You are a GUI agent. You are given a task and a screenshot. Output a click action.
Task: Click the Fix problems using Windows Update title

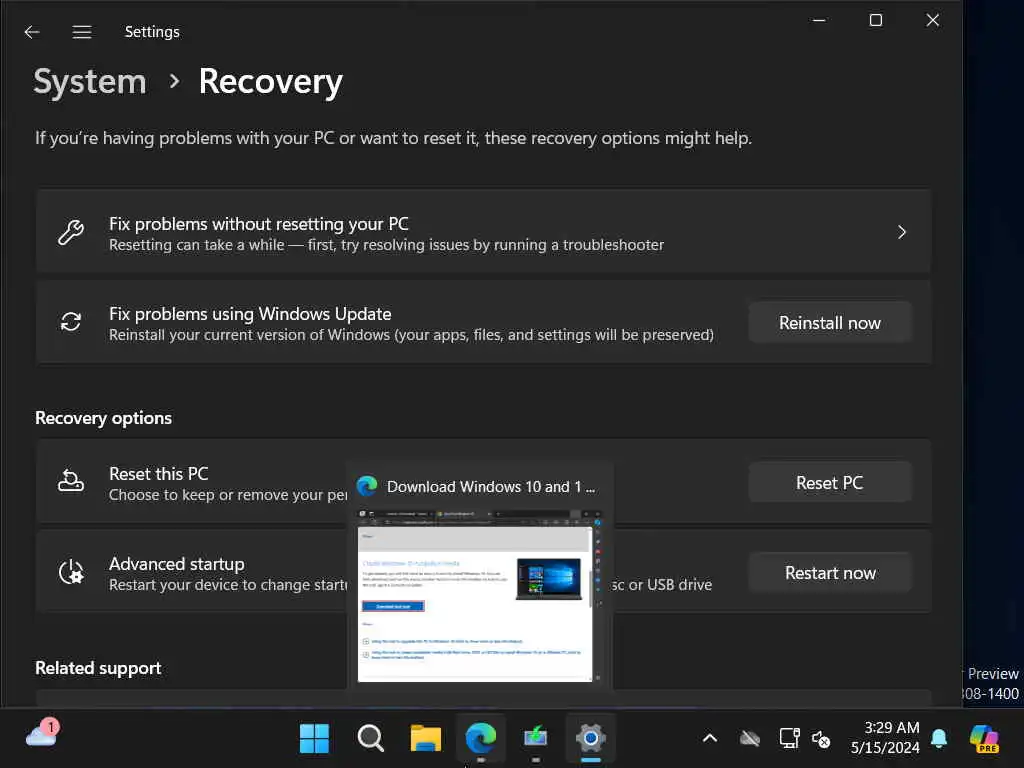click(x=250, y=314)
